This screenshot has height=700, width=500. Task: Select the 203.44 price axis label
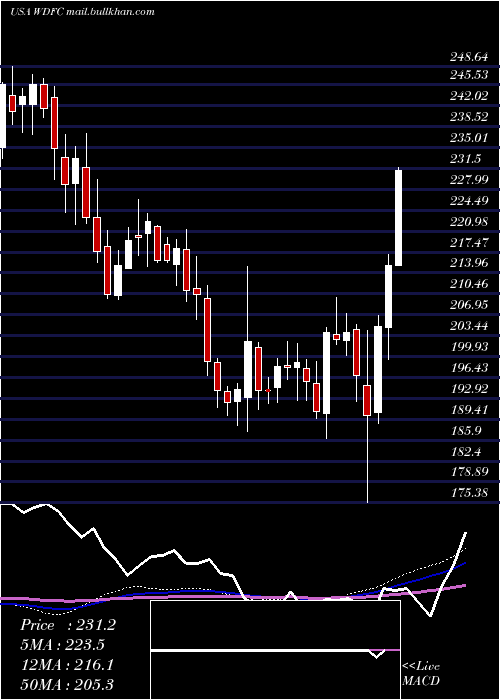pyautogui.click(x=469, y=326)
